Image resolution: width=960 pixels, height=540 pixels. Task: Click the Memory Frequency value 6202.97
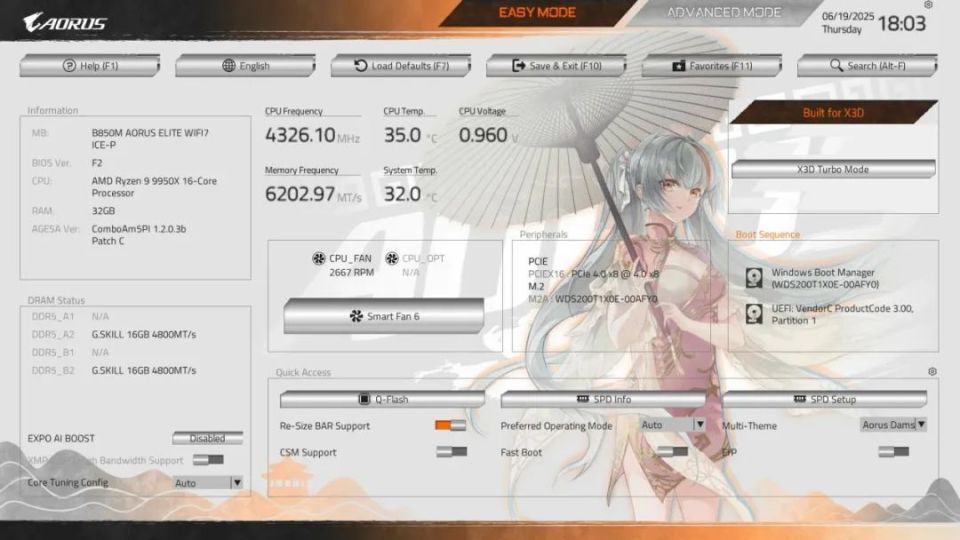tap(300, 194)
